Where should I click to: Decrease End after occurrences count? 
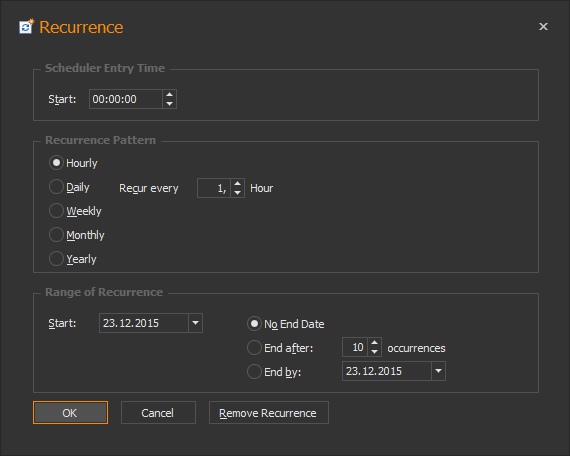(x=374, y=352)
